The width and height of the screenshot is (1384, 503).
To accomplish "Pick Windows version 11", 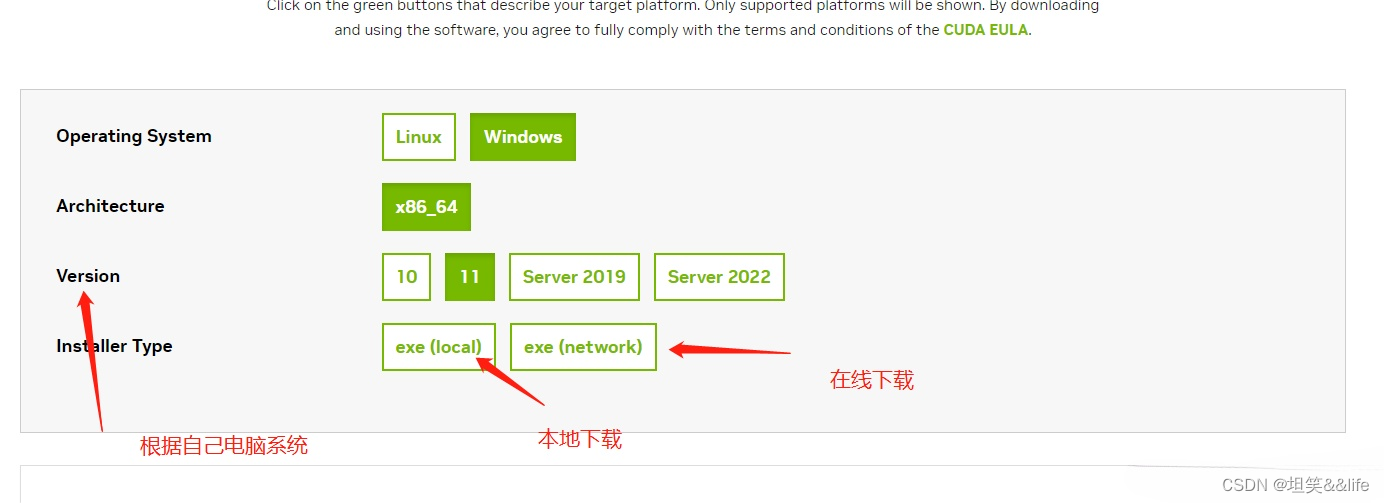I will 470,277.
